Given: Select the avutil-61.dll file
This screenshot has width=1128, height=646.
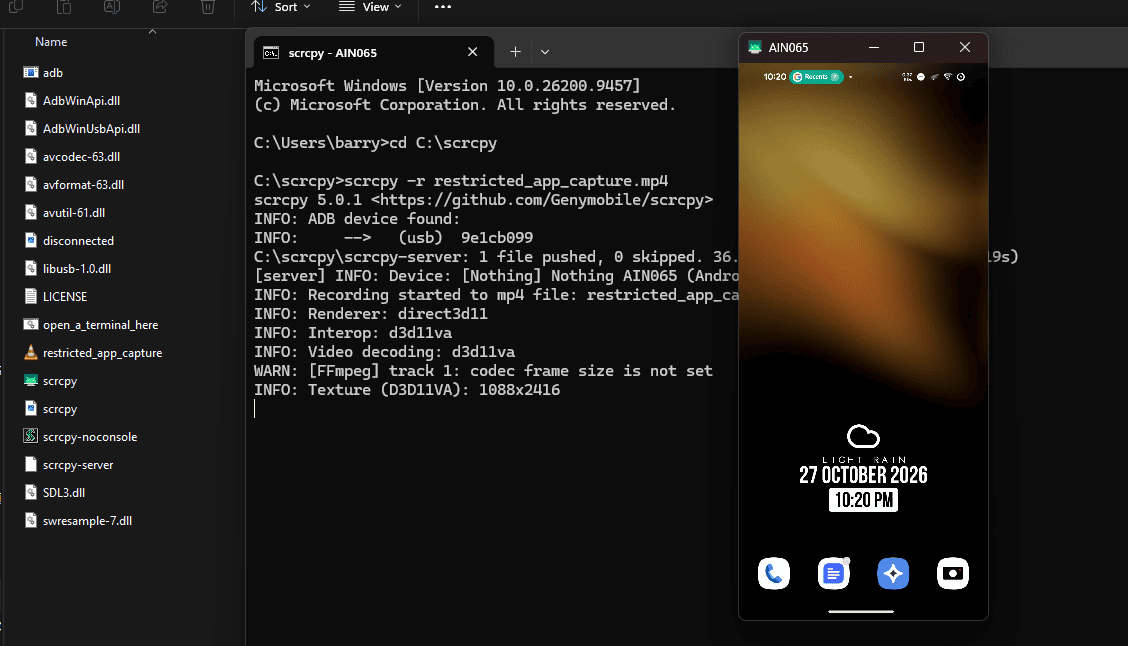Looking at the screenshot, I should 65,213.
